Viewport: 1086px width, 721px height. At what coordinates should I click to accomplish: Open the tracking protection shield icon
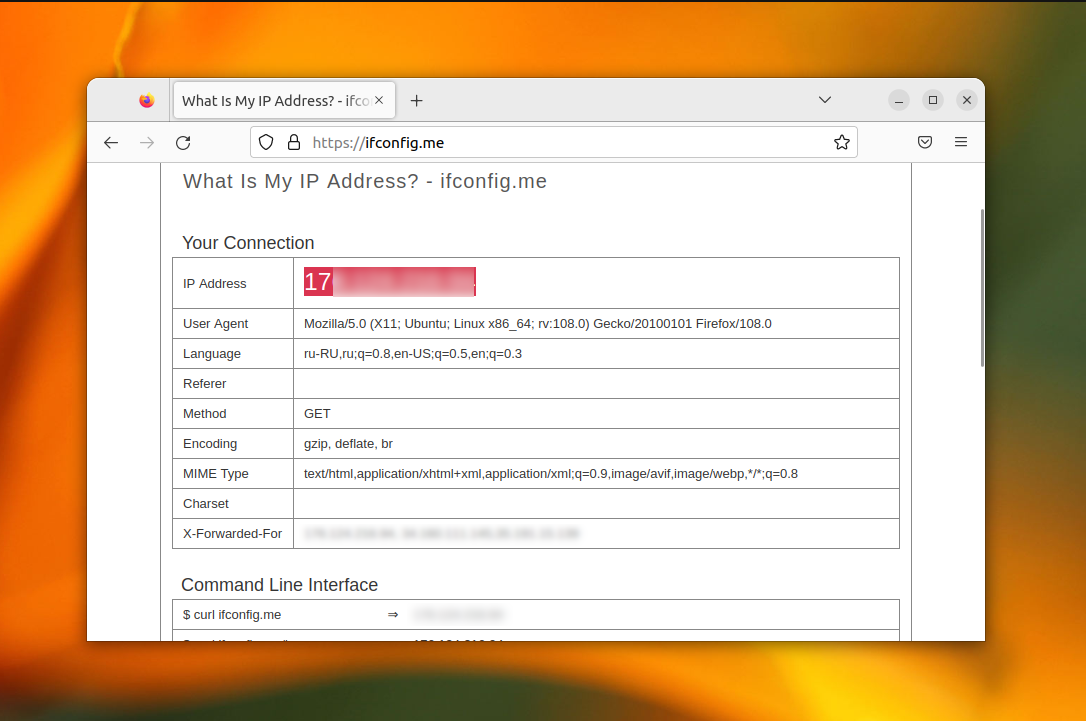(x=266, y=143)
